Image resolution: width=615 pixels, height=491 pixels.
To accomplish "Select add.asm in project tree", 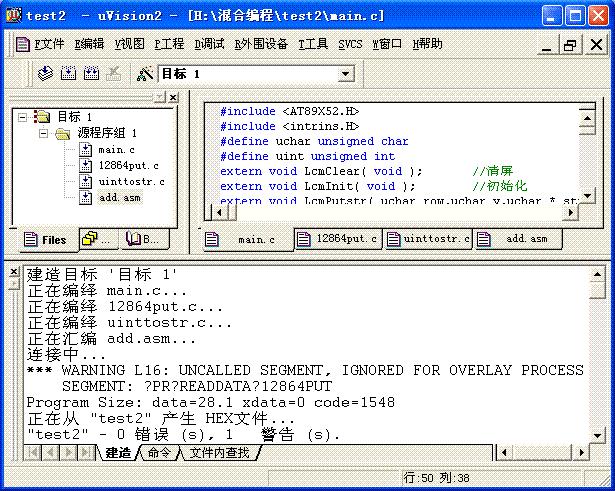I will point(120,198).
